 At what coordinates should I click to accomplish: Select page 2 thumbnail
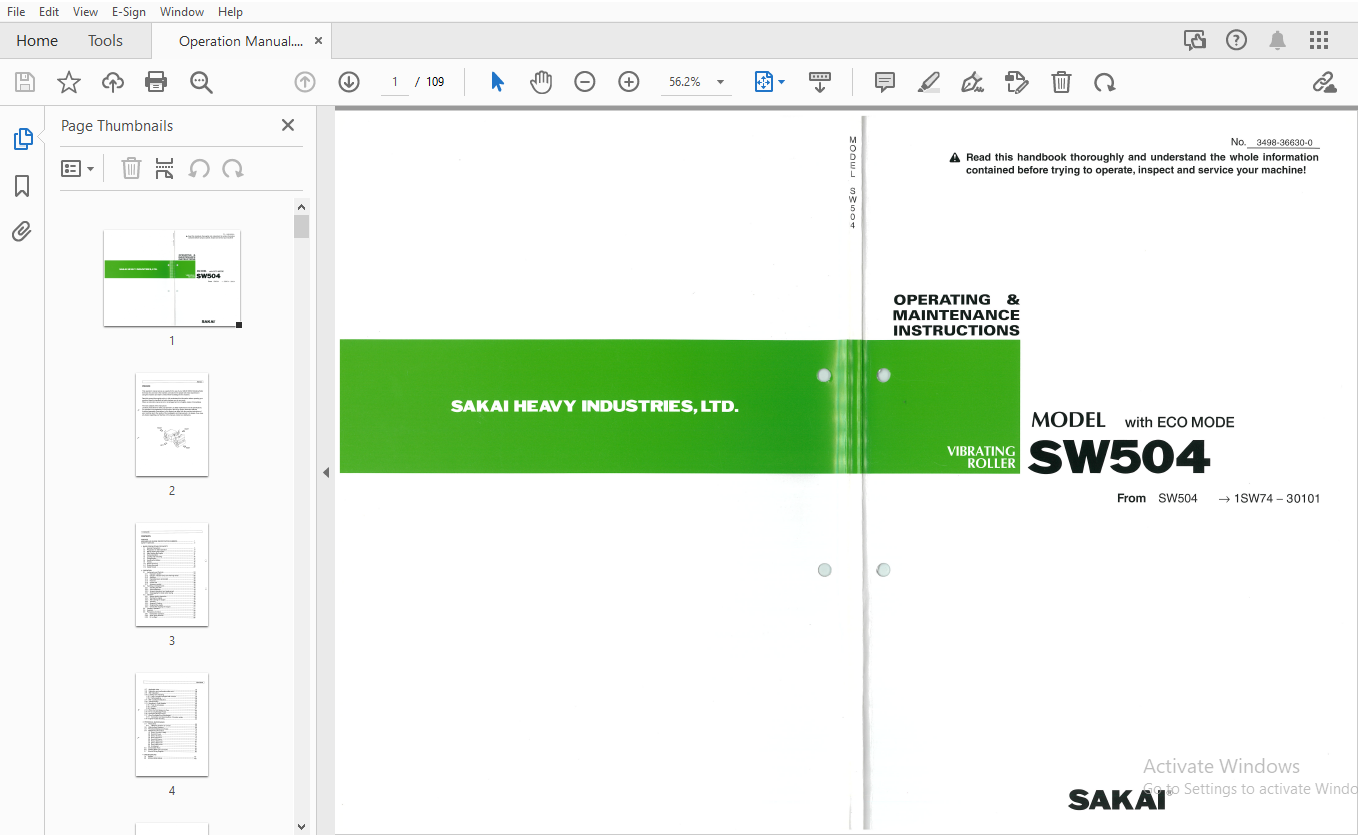pos(172,425)
